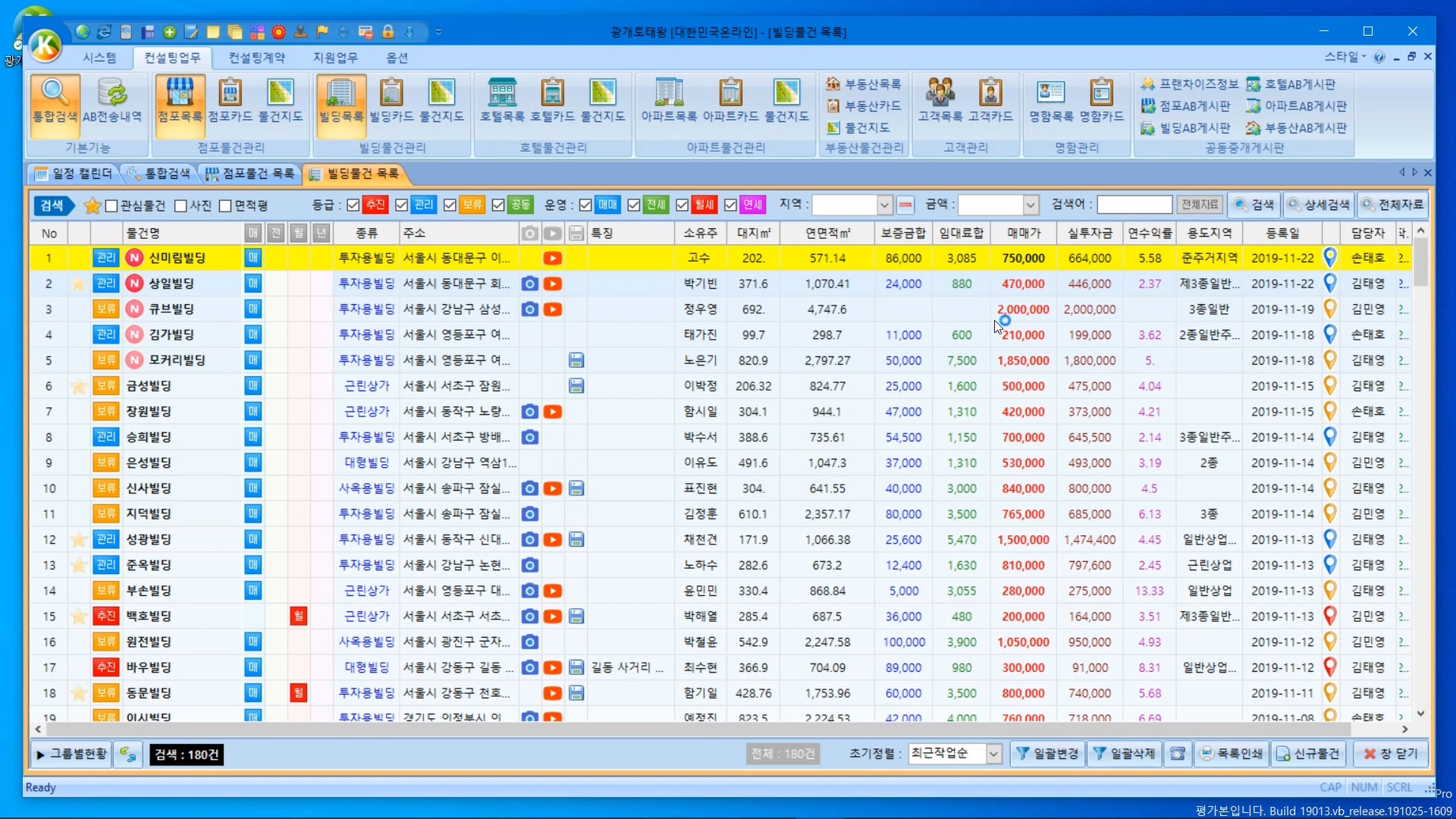Viewport: 1456px width, 819px height.
Task: Toggle the 관심물건 checkbox
Action: pyautogui.click(x=112, y=206)
